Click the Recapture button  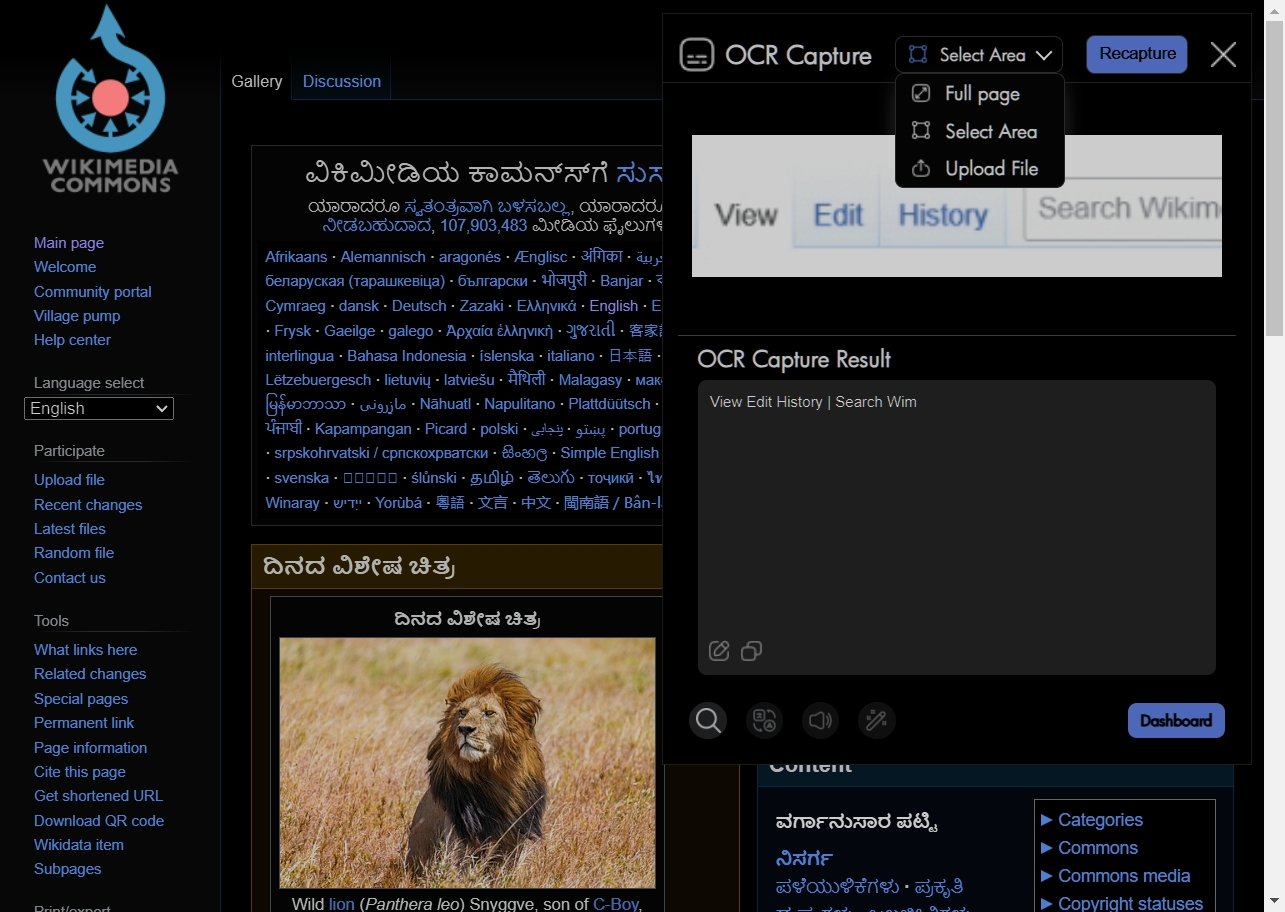[x=1137, y=54]
